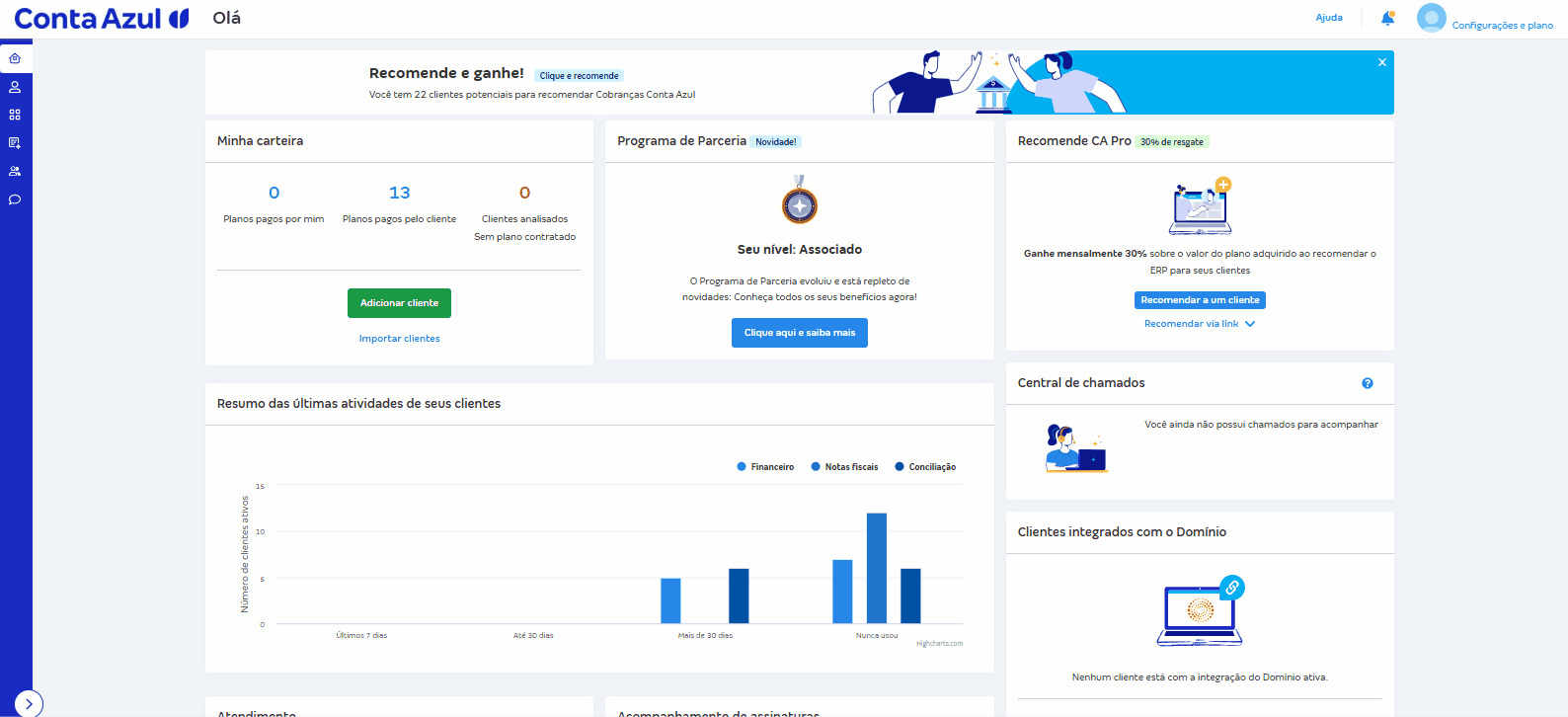This screenshot has height=717, width=1568.
Task: Click the user avatar icon
Action: 1431,18
